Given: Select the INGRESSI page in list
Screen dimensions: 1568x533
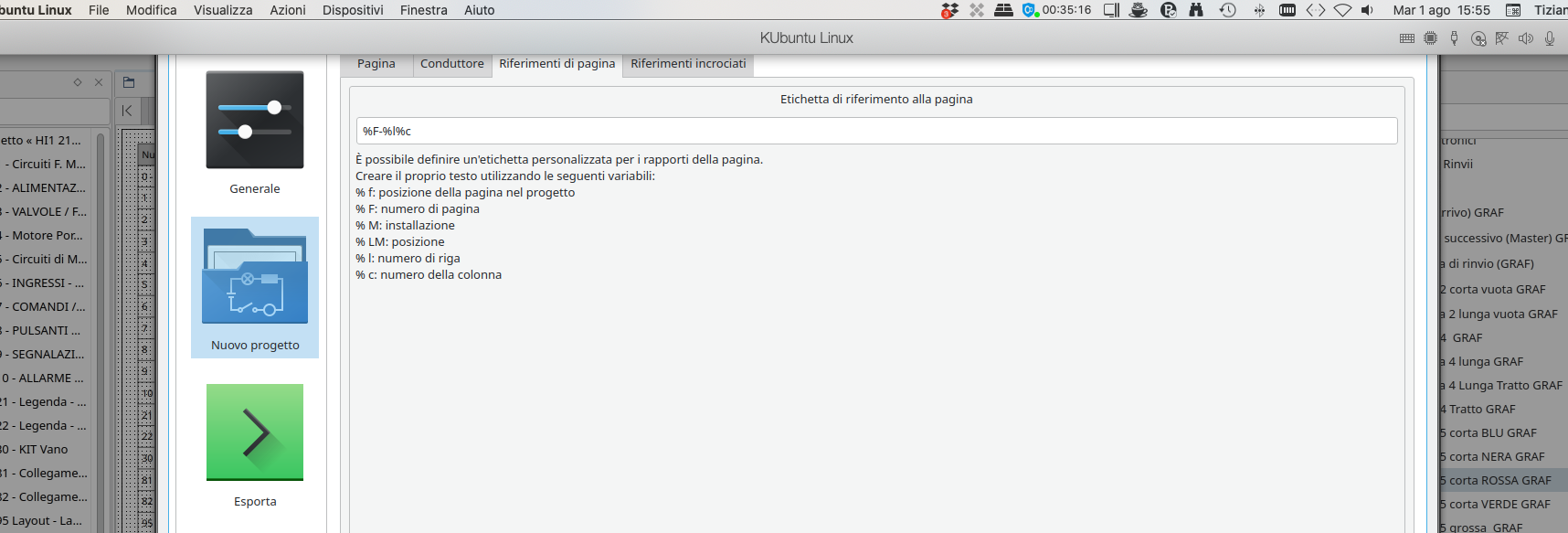Looking at the screenshot, I should (44, 282).
